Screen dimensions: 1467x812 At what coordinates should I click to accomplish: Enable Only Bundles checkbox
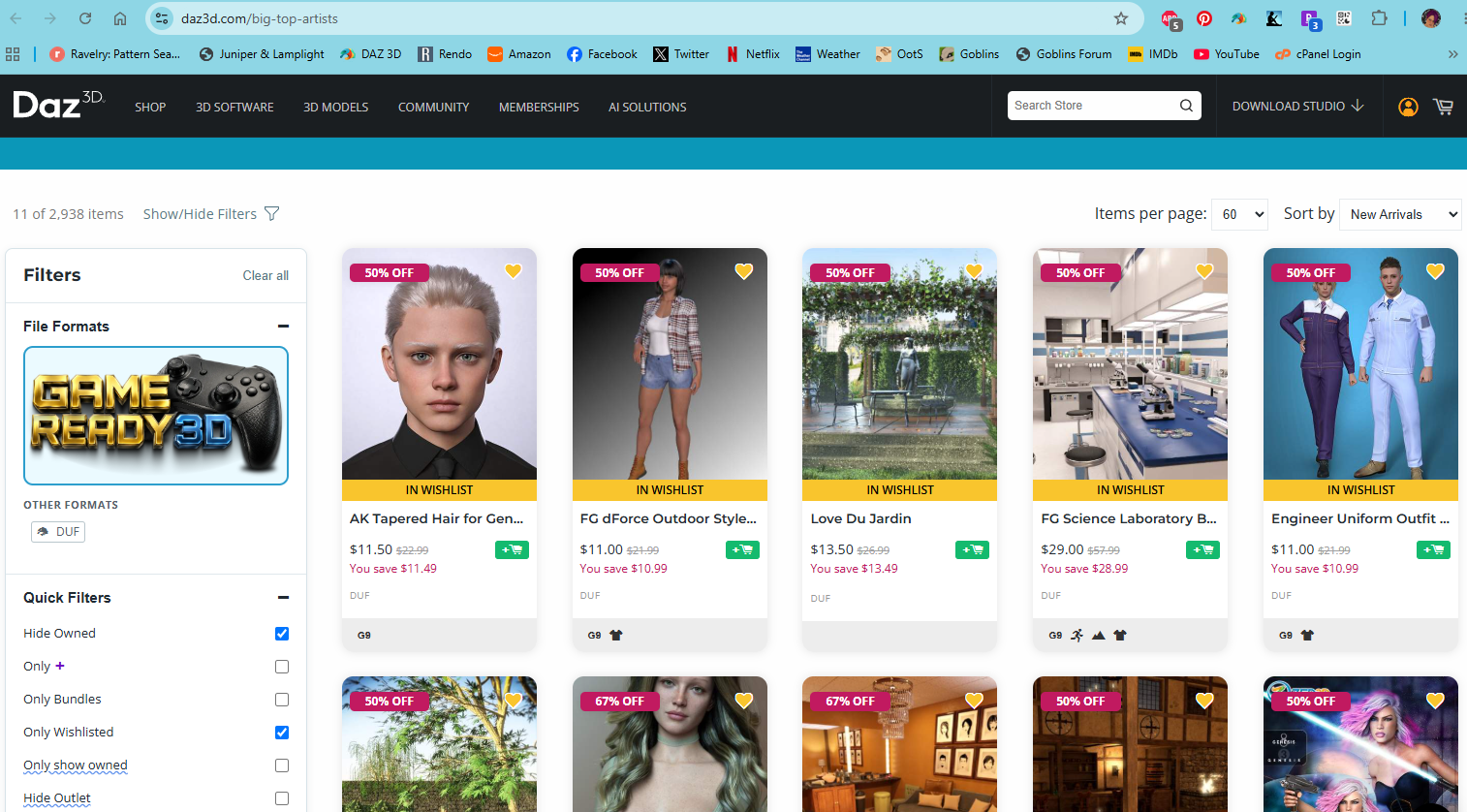282,700
